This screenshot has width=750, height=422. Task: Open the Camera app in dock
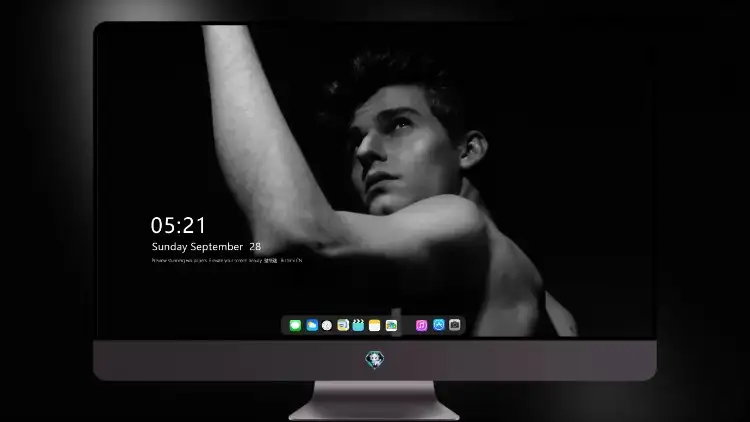(x=455, y=325)
